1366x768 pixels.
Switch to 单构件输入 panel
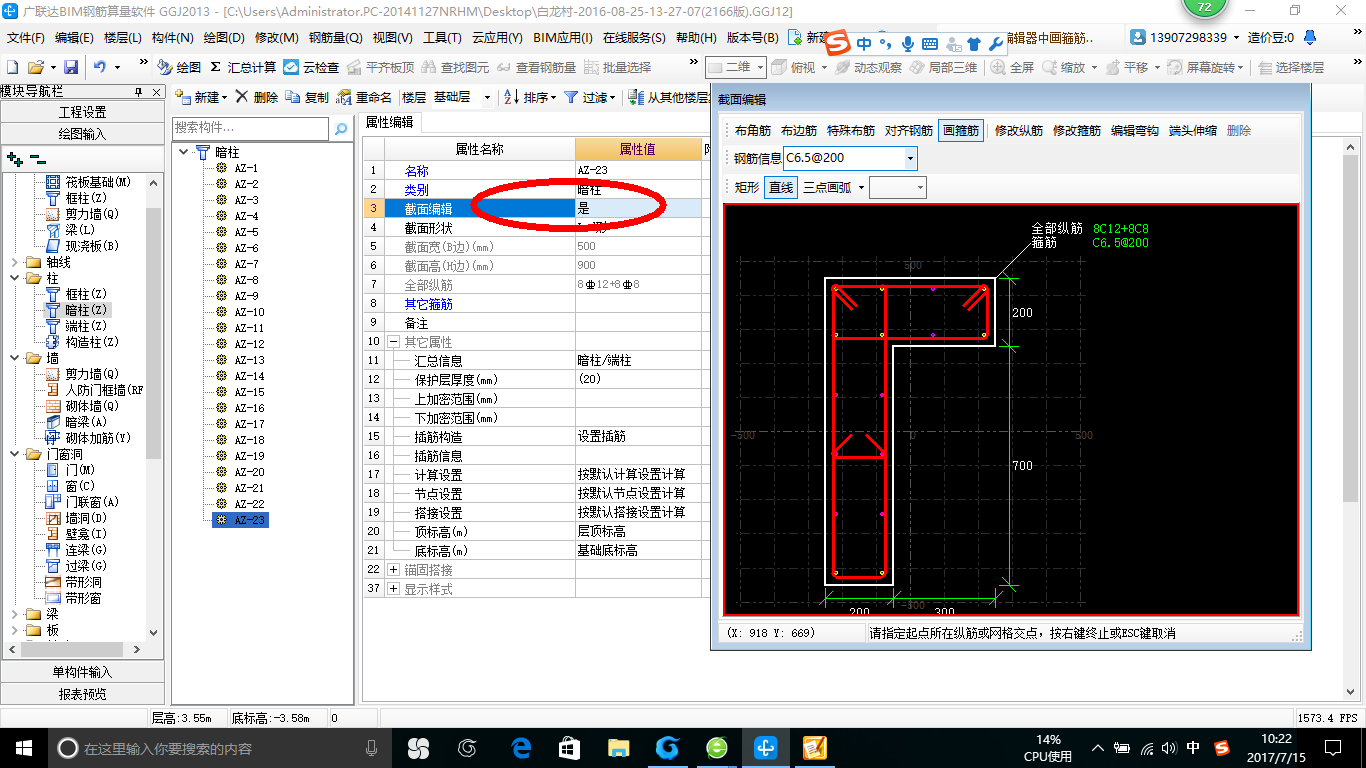(82, 672)
